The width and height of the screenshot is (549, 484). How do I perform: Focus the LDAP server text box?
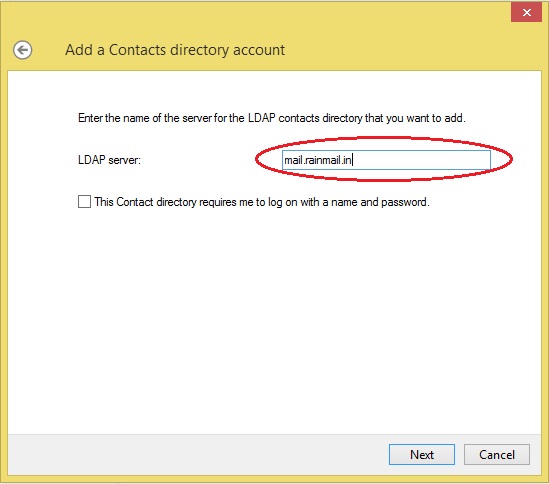tap(386, 160)
